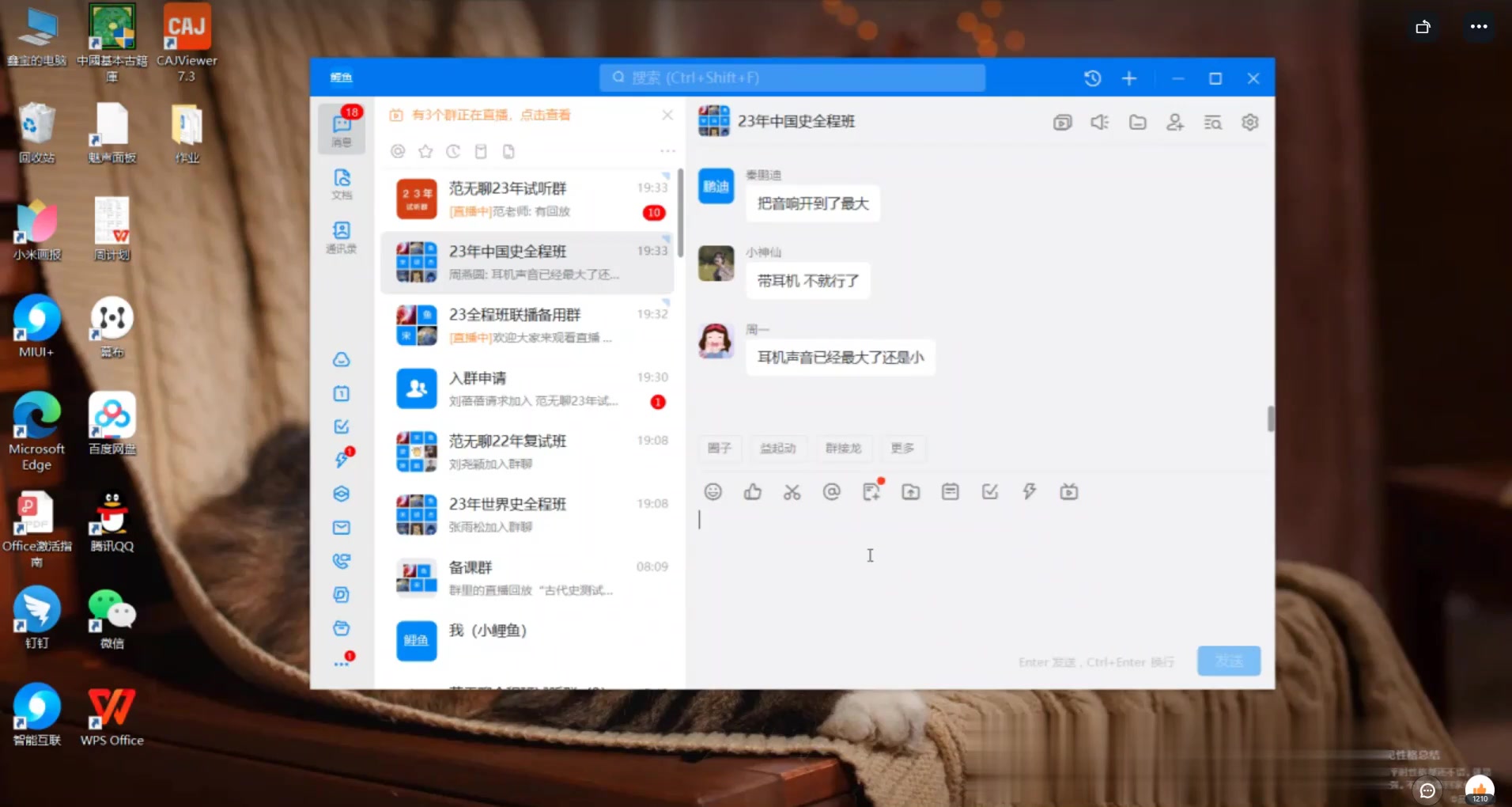
Task: Click the hexagon cube icon in sidebar
Action: tap(342, 494)
